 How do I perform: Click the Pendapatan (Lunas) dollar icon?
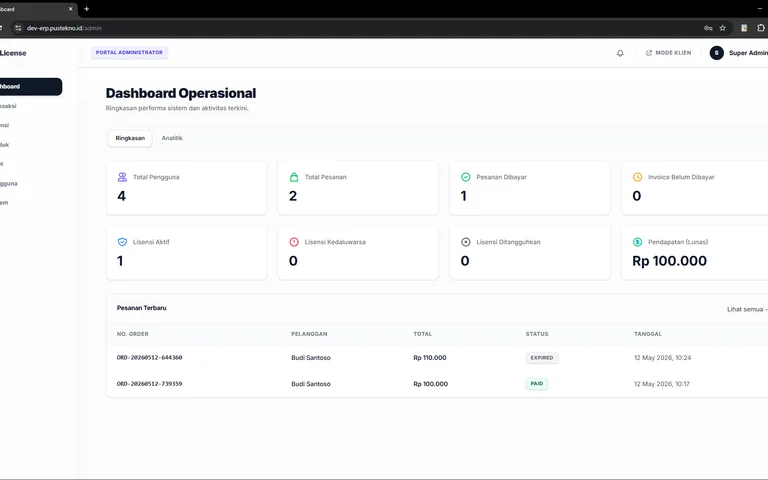coord(637,241)
